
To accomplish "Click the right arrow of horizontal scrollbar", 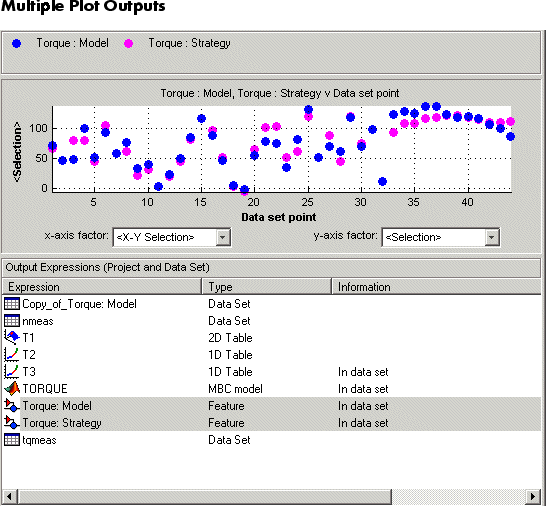I will (533, 496).
